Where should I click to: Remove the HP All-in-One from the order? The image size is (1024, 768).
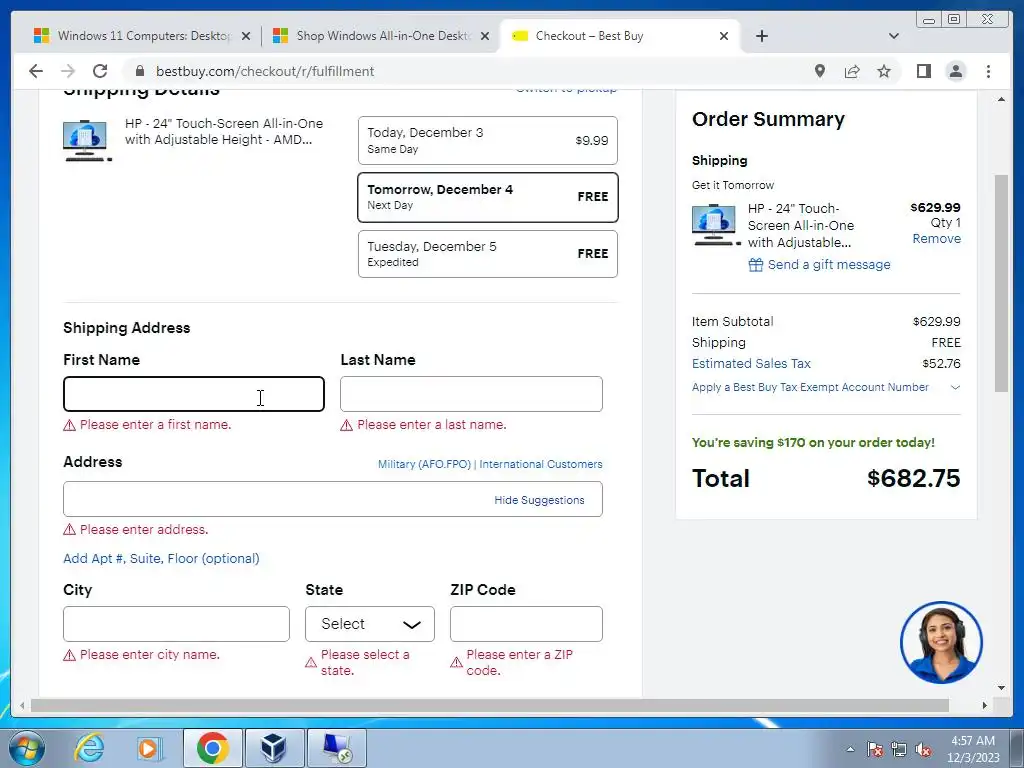[x=936, y=239]
